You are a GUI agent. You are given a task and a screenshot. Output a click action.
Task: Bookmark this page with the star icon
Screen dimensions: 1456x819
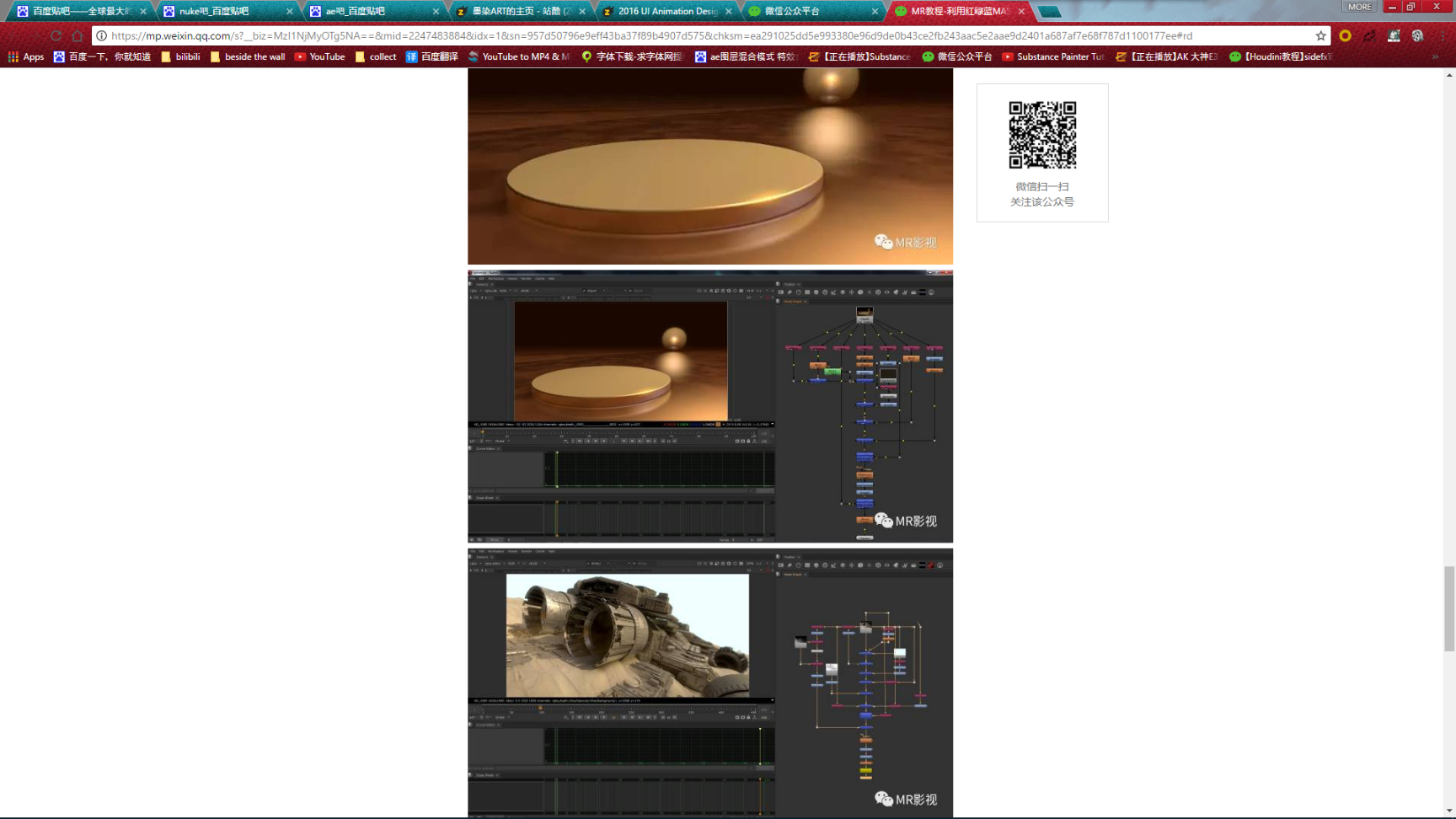click(x=1320, y=35)
